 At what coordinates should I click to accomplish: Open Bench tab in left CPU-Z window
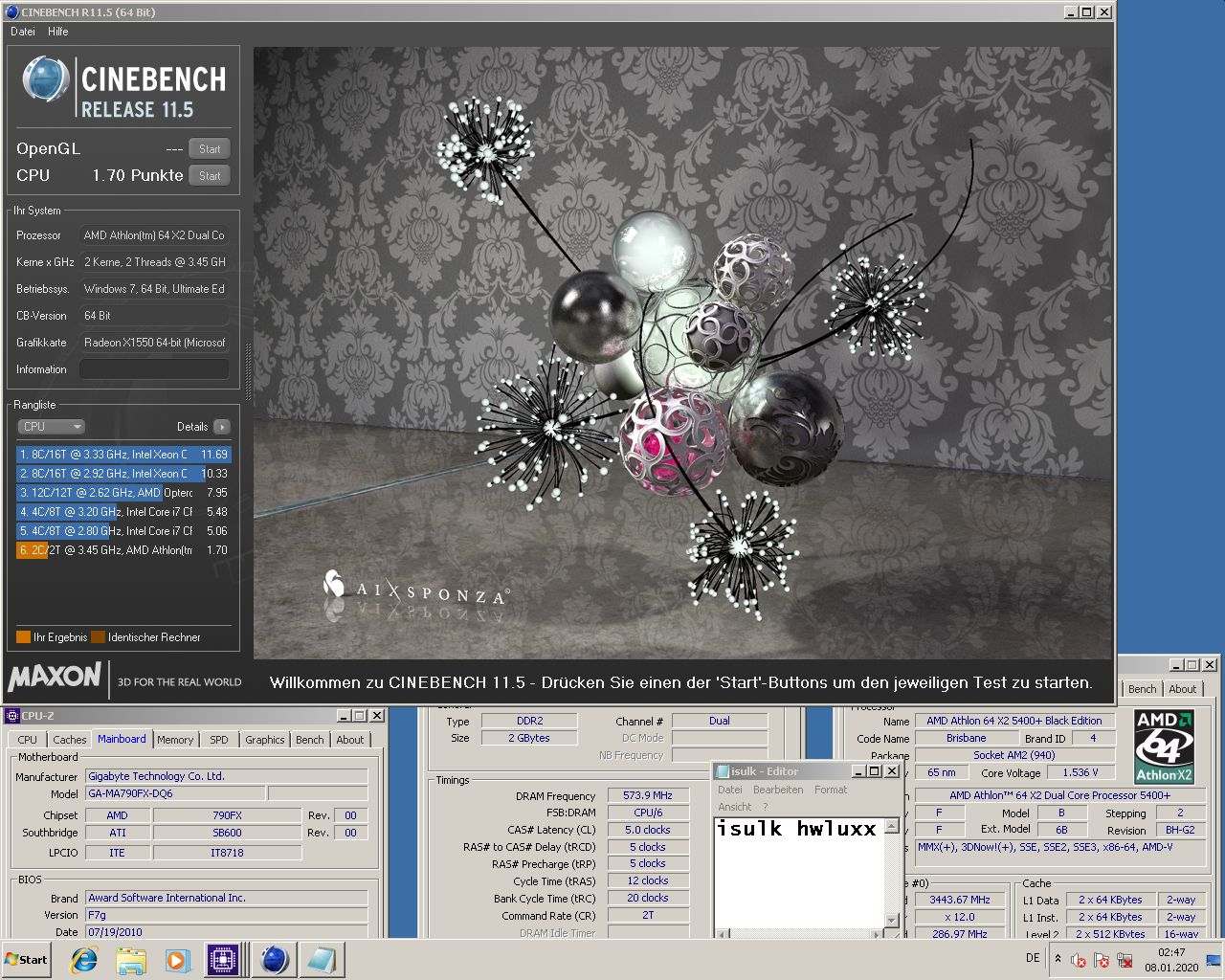[309, 740]
